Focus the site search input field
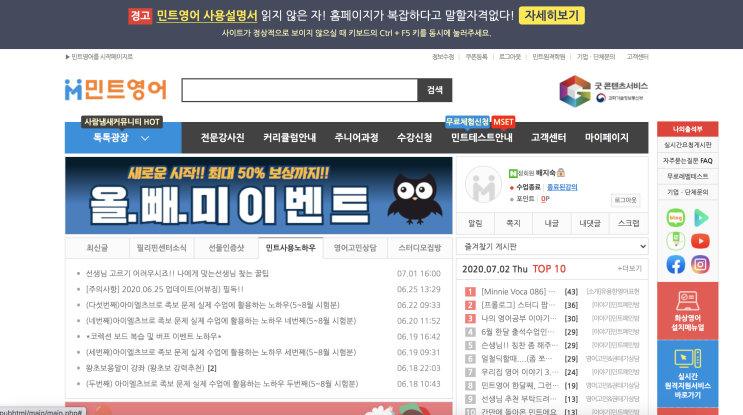The height and width of the screenshot is (415, 743). point(299,90)
